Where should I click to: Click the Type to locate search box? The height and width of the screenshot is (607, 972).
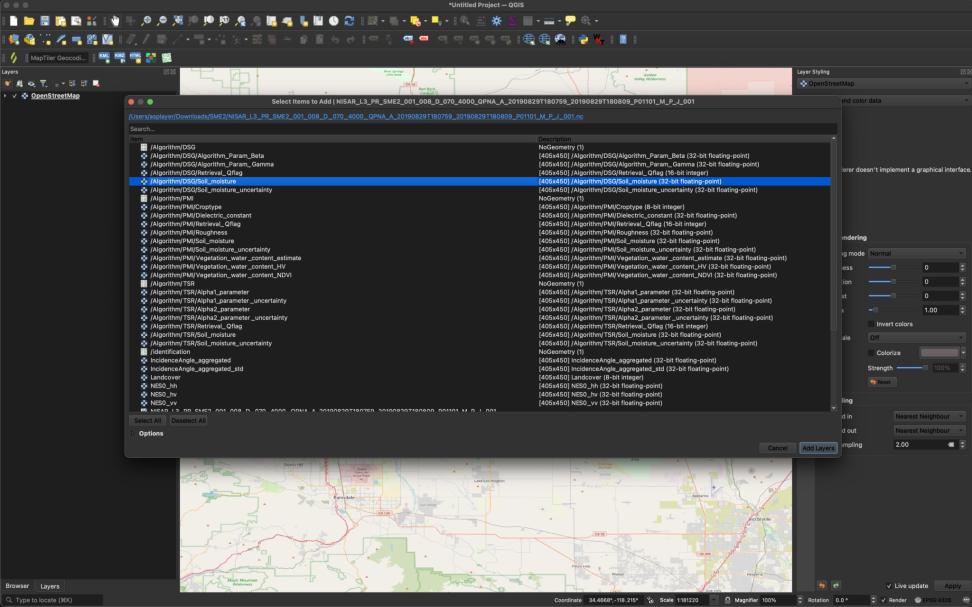53,600
